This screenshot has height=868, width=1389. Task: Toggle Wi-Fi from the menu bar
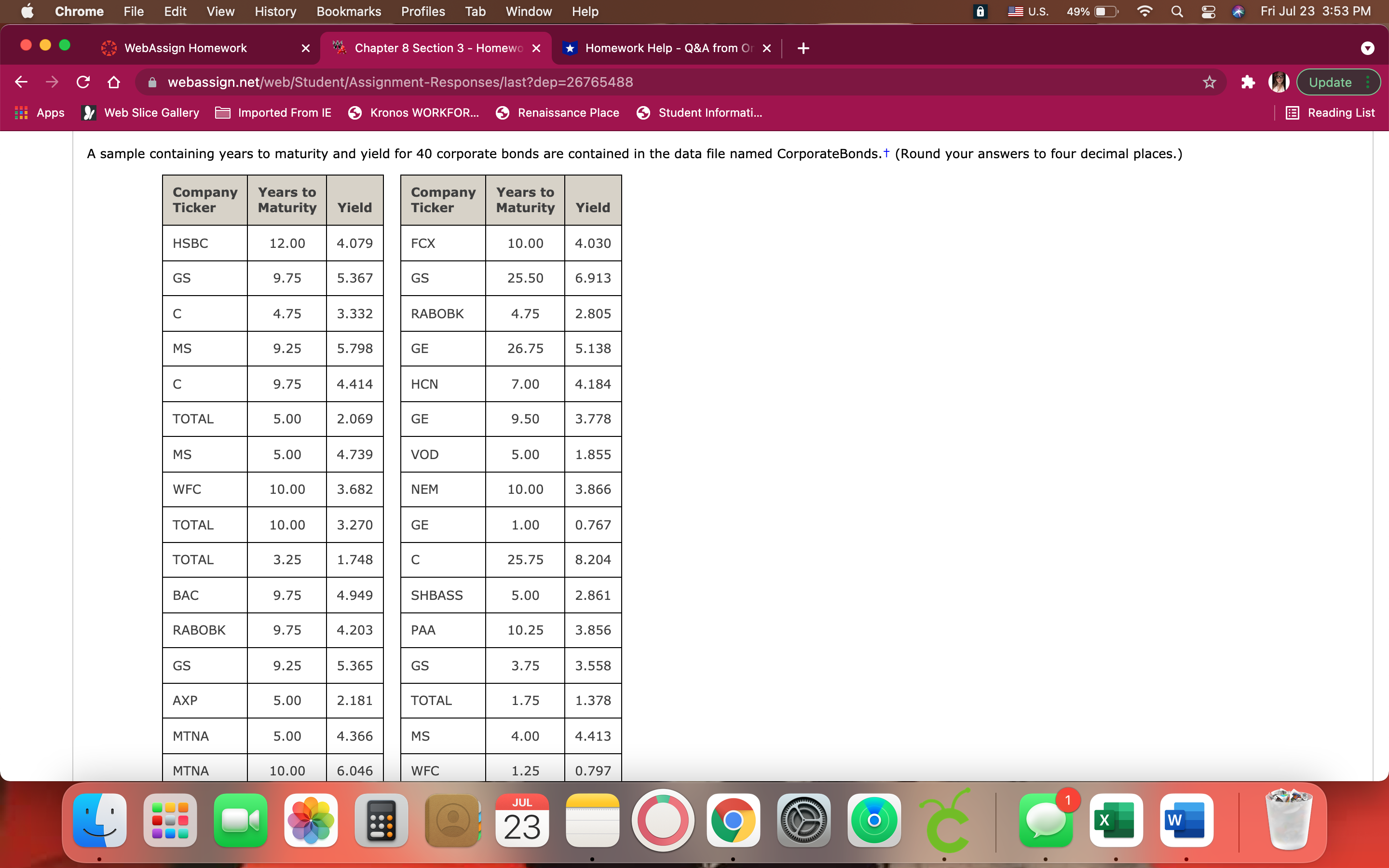pyautogui.click(x=1144, y=11)
